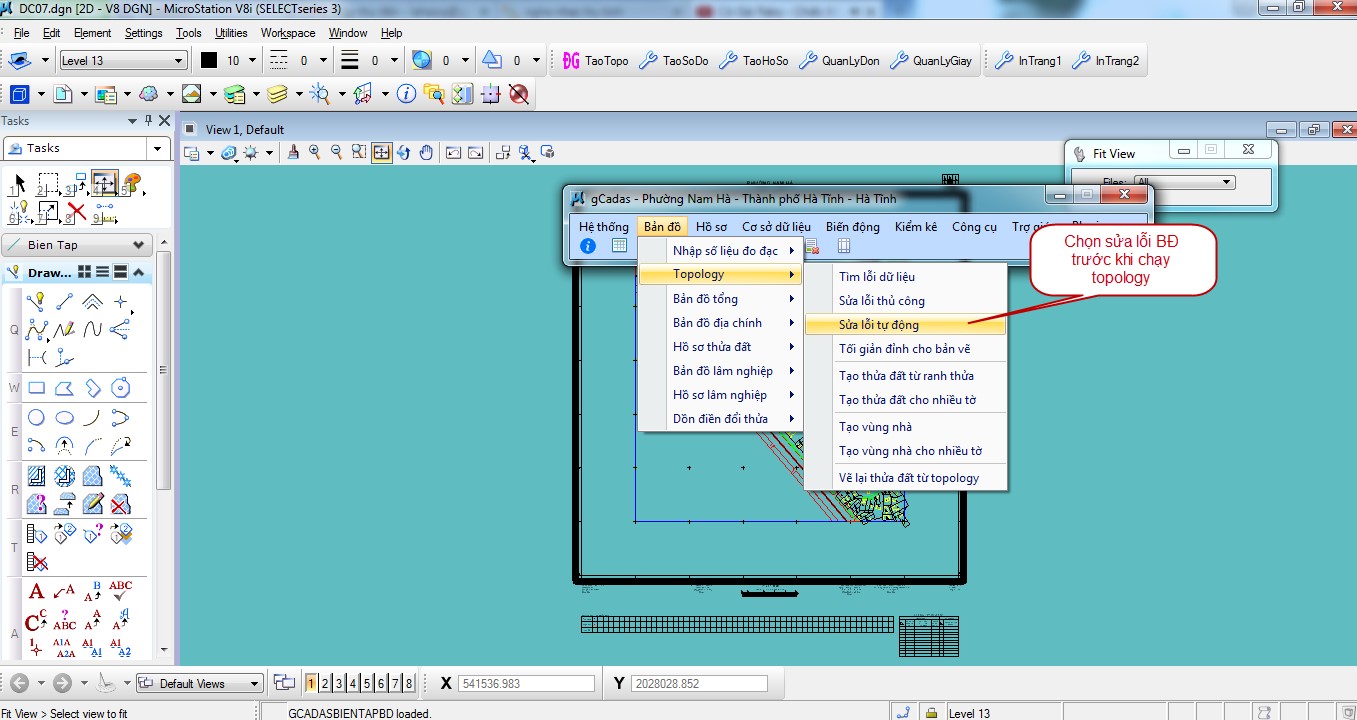
Task: Click the QuanLyDon toolbar button
Action: click(840, 61)
